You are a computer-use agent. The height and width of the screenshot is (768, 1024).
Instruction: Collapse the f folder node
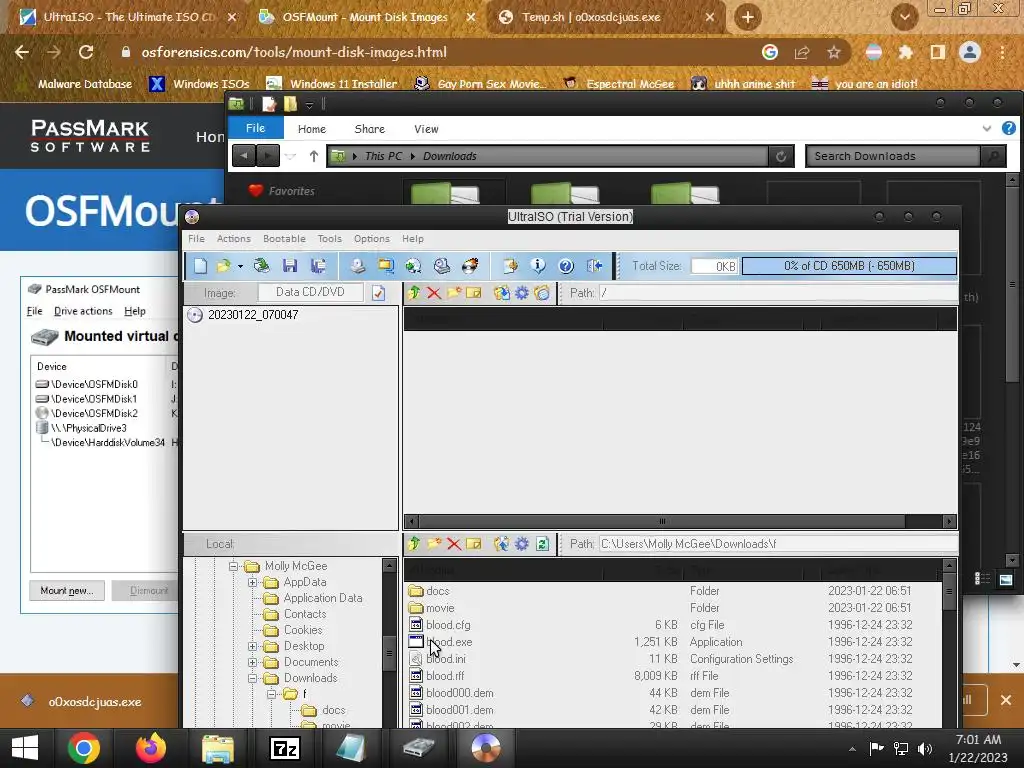pyautogui.click(x=272, y=694)
